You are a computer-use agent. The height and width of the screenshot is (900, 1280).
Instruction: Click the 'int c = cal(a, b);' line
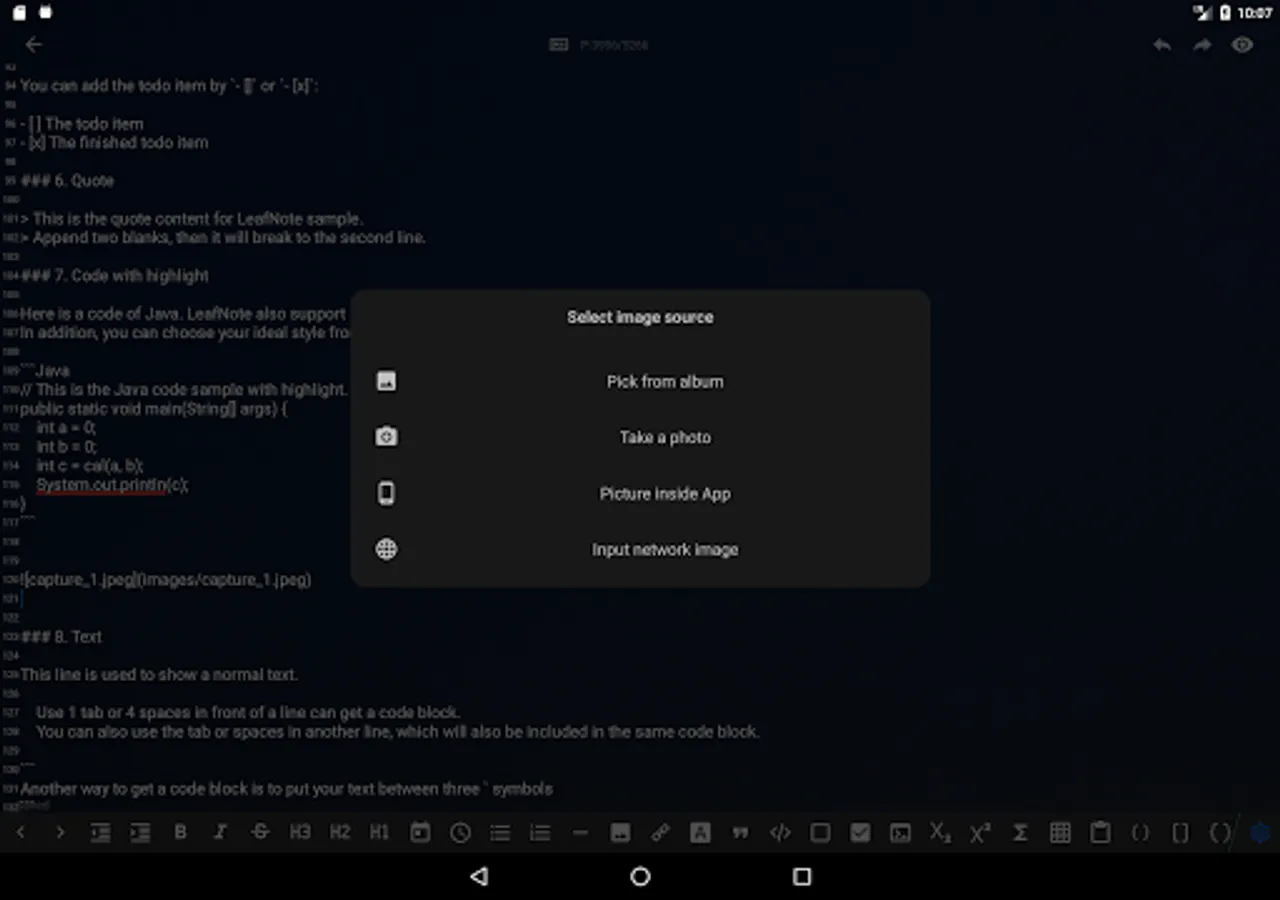(x=90, y=466)
